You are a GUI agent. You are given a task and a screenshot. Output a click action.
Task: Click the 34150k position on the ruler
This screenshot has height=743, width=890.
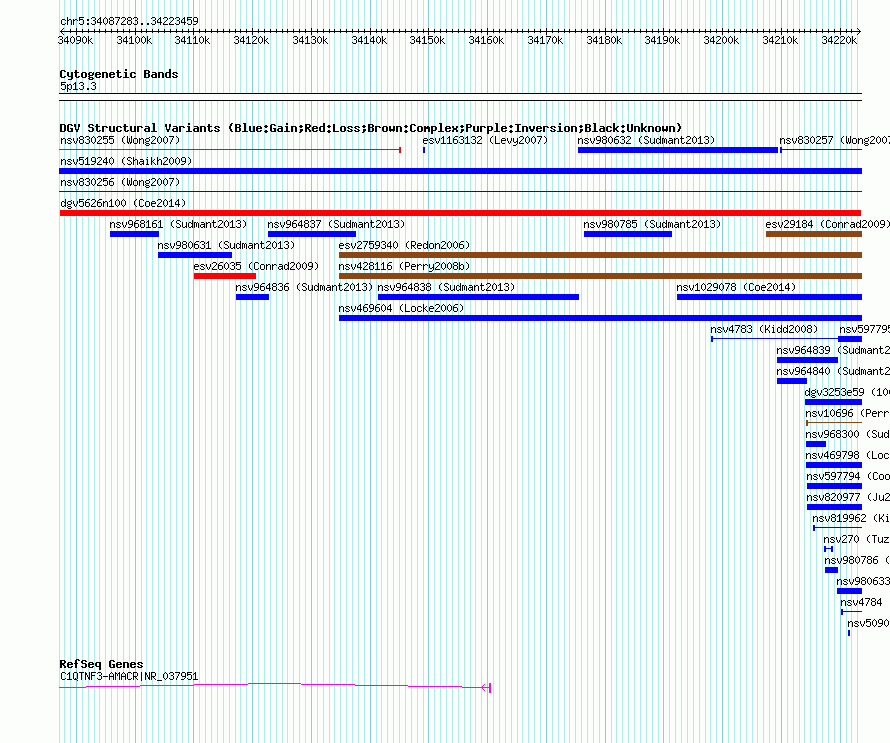click(427, 40)
